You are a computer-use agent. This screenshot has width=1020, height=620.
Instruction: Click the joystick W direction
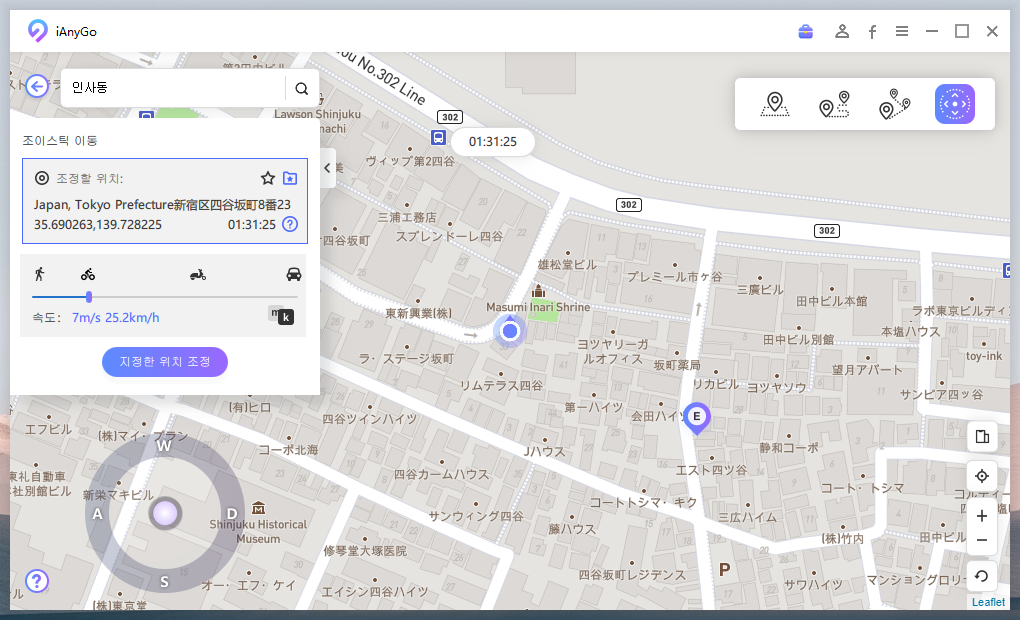[x=164, y=446]
